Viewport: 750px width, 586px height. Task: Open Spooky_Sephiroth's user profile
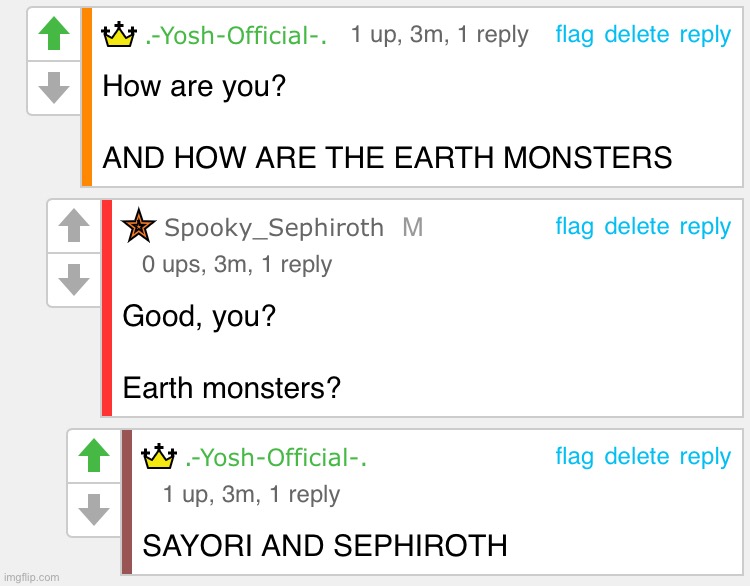273,228
